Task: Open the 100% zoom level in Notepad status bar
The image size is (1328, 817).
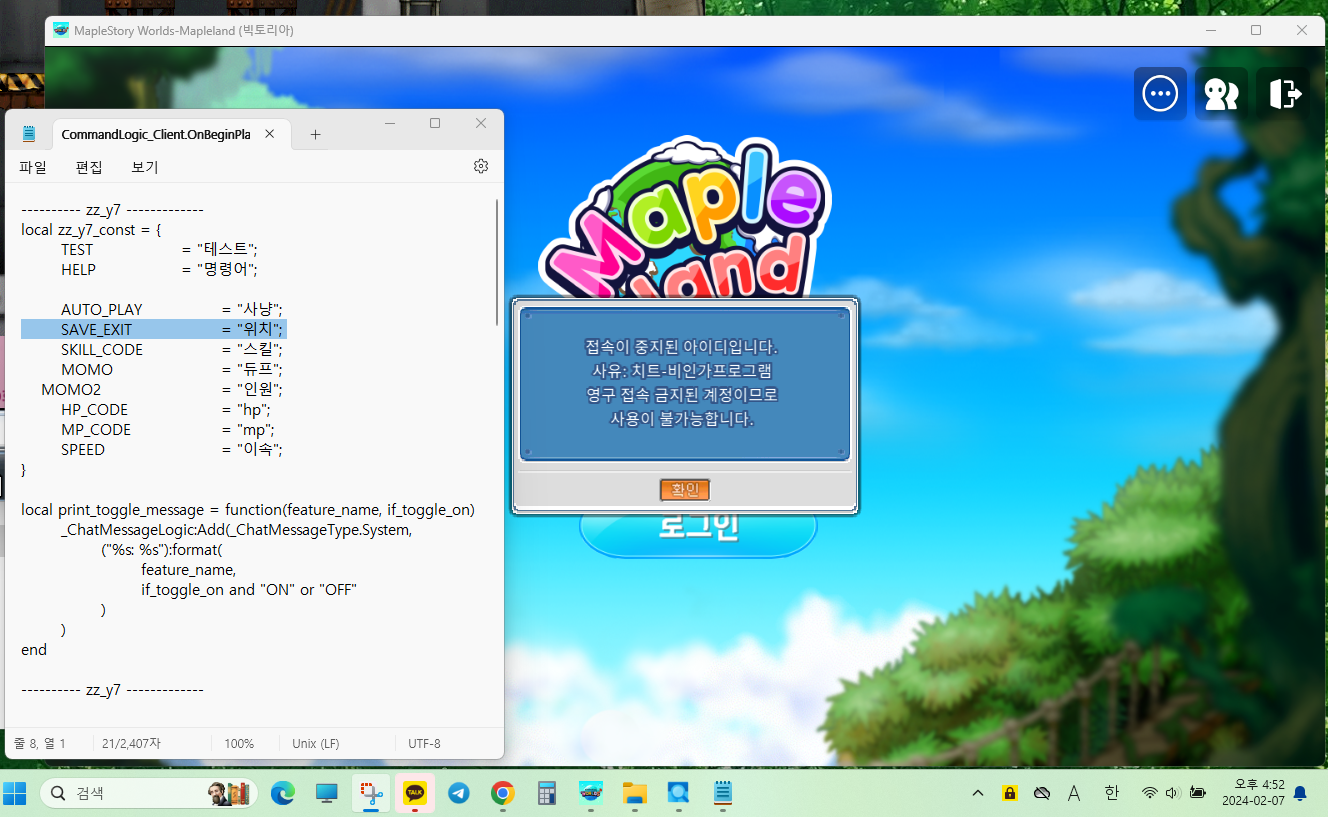Action: [239, 744]
